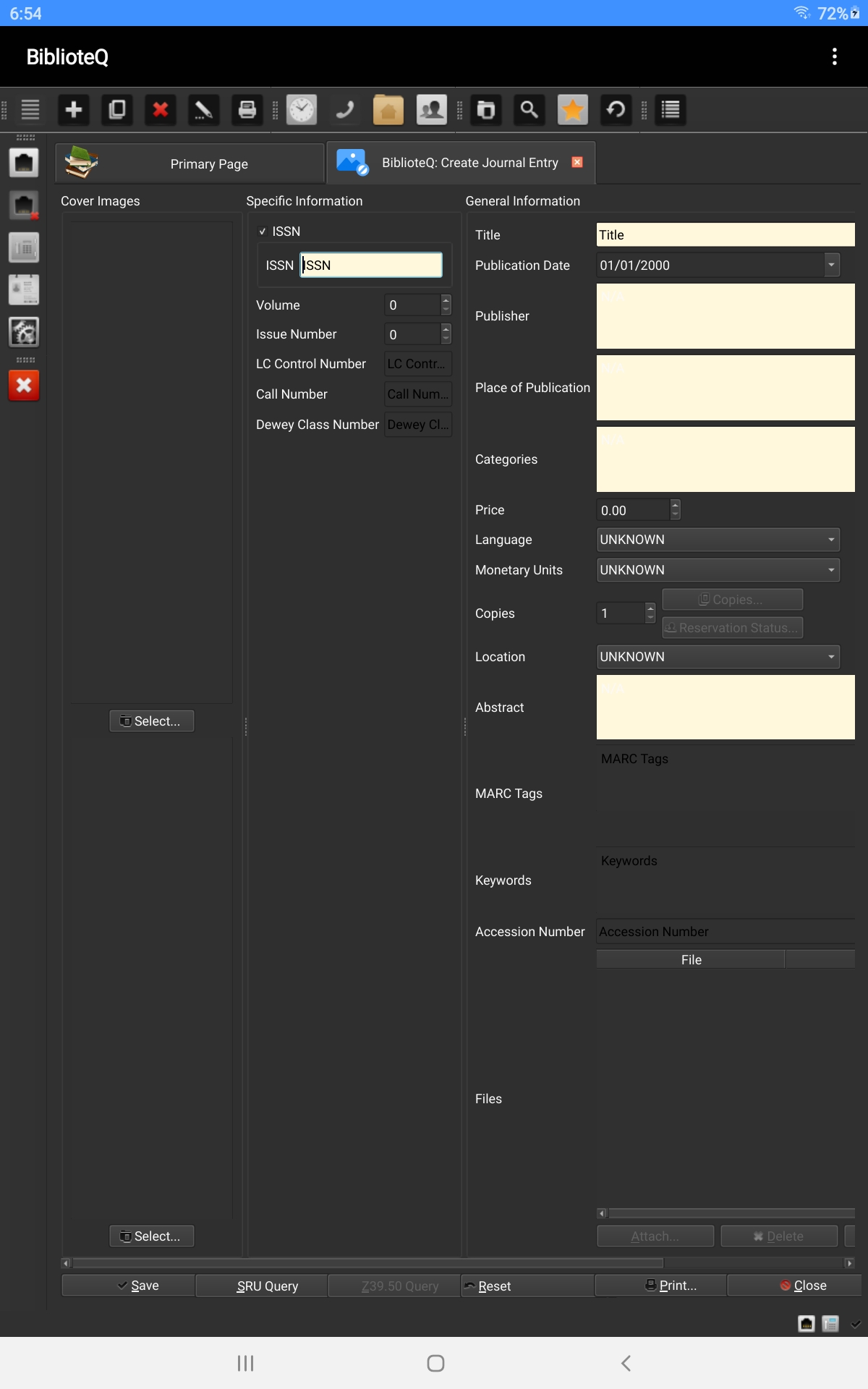868x1389 pixels.
Task: Click the Accession Number field
Action: pyautogui.click(x=726, y=932)
